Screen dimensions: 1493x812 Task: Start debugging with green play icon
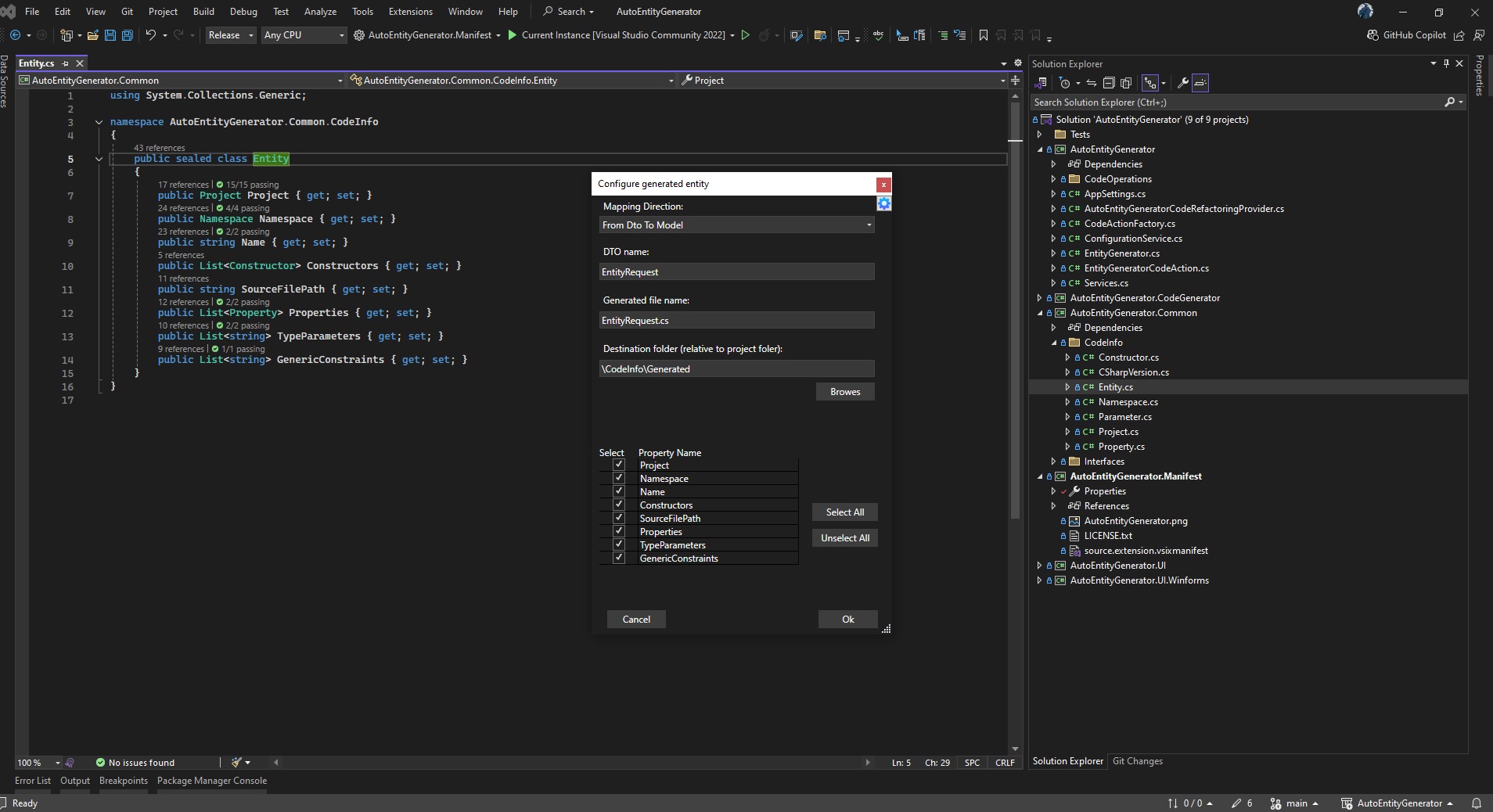(x=512, y=35)
